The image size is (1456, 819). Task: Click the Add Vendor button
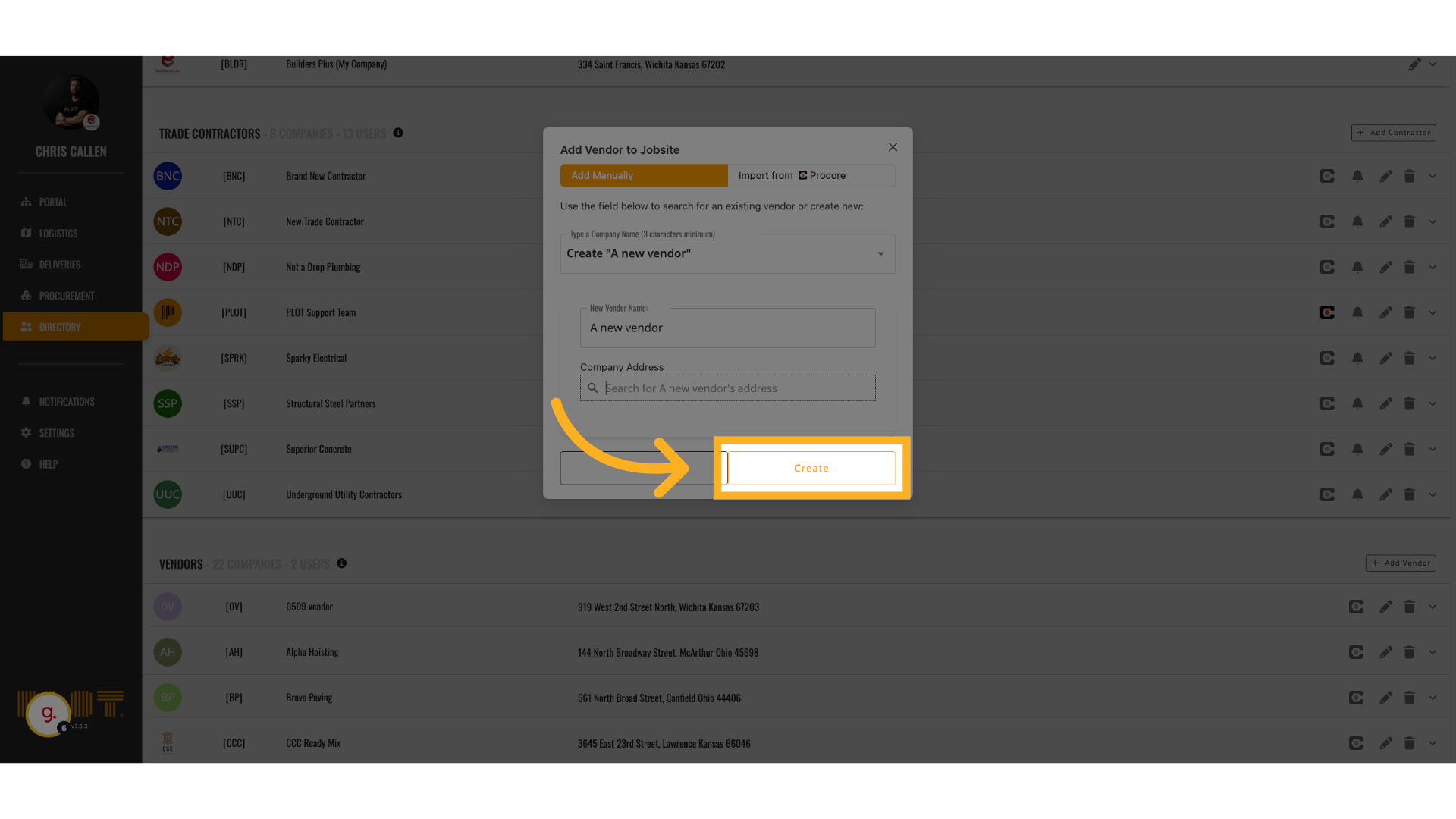pos(1400,563)
